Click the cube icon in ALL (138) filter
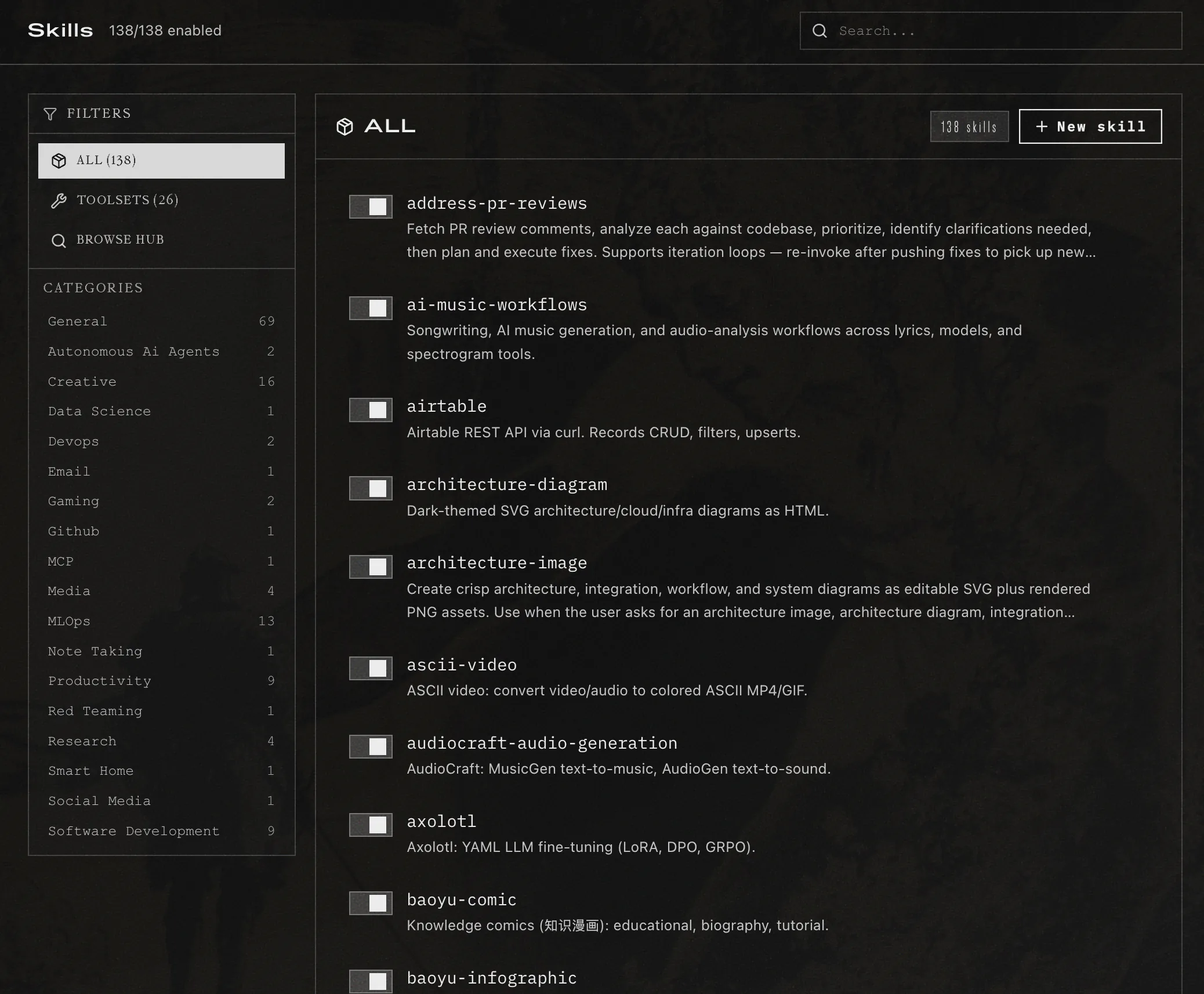 click(59, 161)
